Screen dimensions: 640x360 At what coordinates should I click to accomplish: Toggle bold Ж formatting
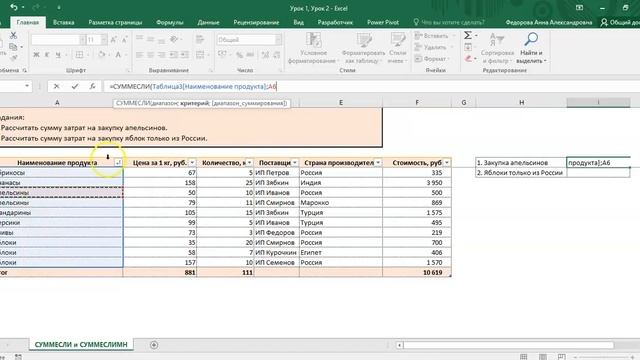point(36,55)
